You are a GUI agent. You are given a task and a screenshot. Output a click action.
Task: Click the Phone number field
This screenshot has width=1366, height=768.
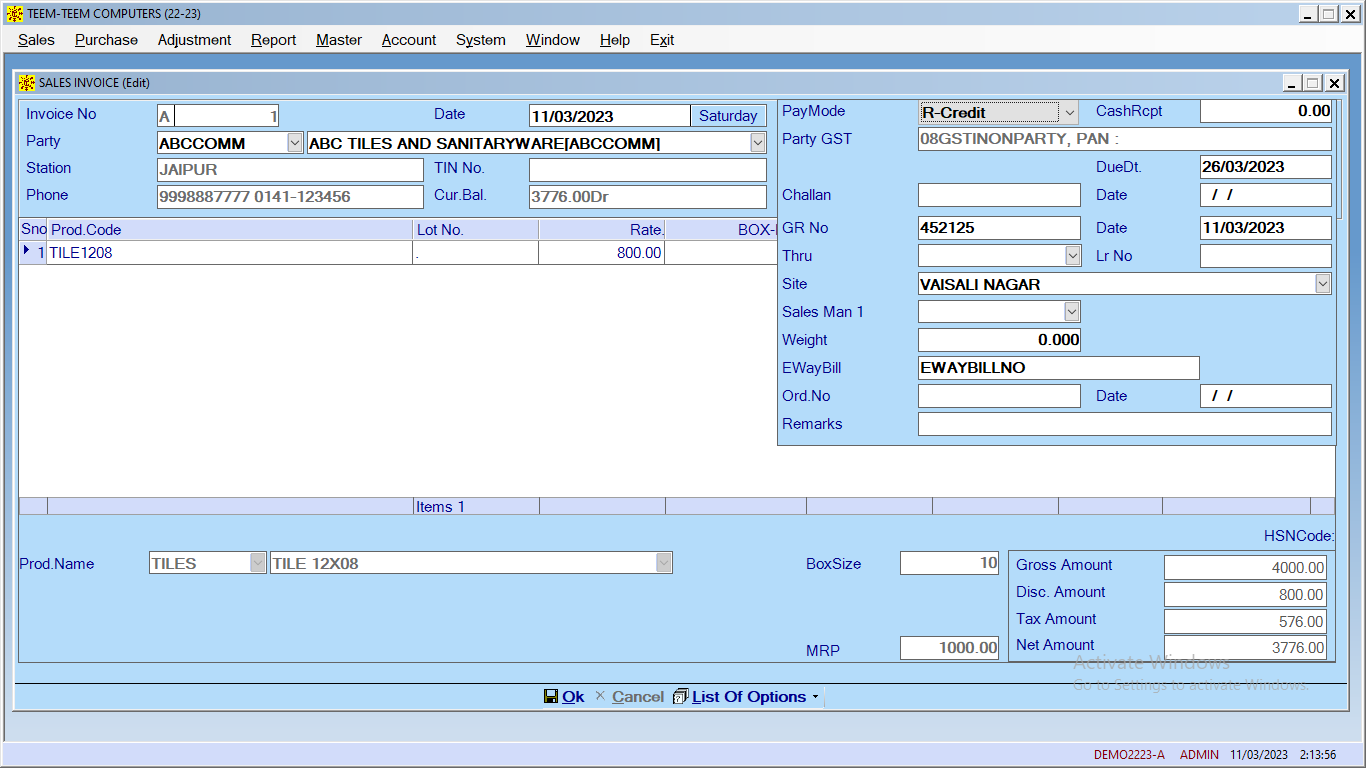pos(290,197)
